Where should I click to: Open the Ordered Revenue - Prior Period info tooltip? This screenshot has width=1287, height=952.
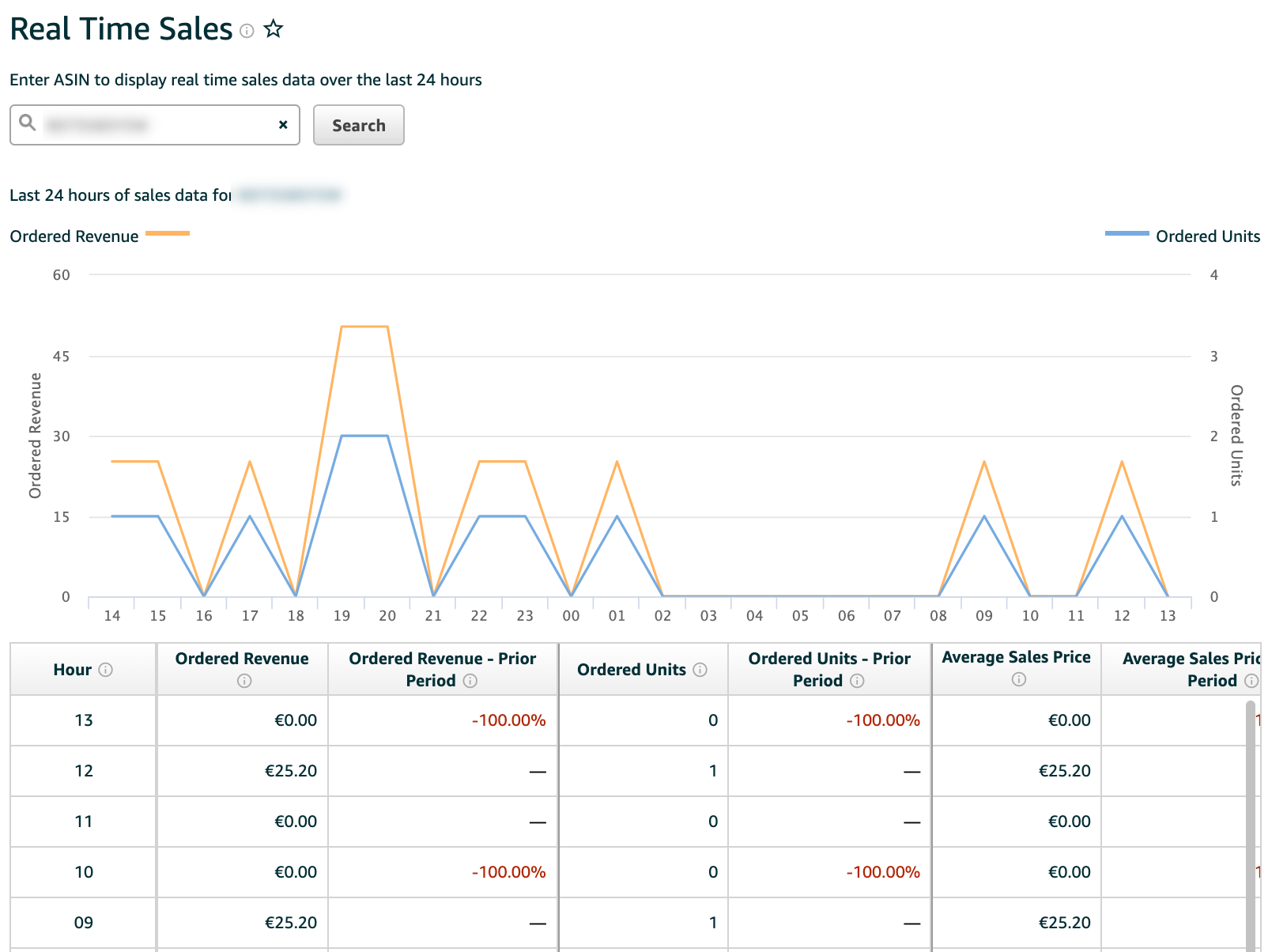point(472,682)
